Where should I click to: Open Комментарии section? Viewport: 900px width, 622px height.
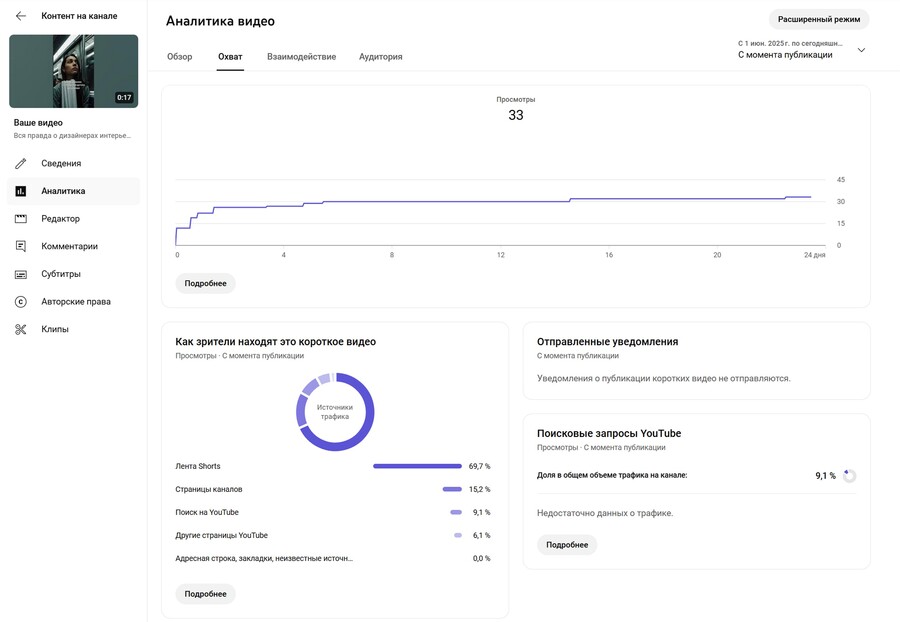coord(73,246)
